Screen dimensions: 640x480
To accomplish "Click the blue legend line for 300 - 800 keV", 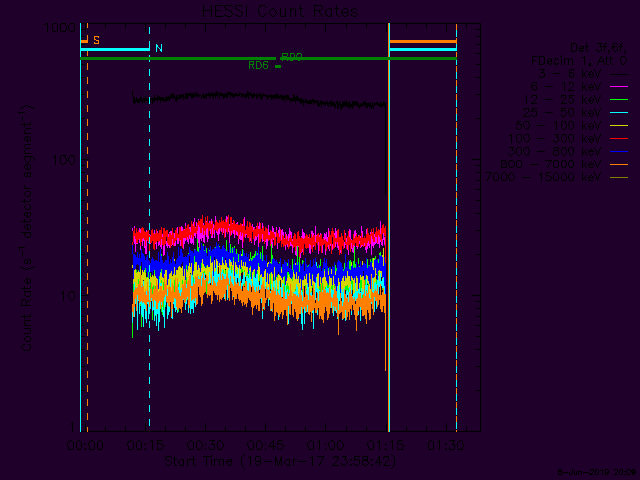I will pyautogui.click(x=619, y=151).
